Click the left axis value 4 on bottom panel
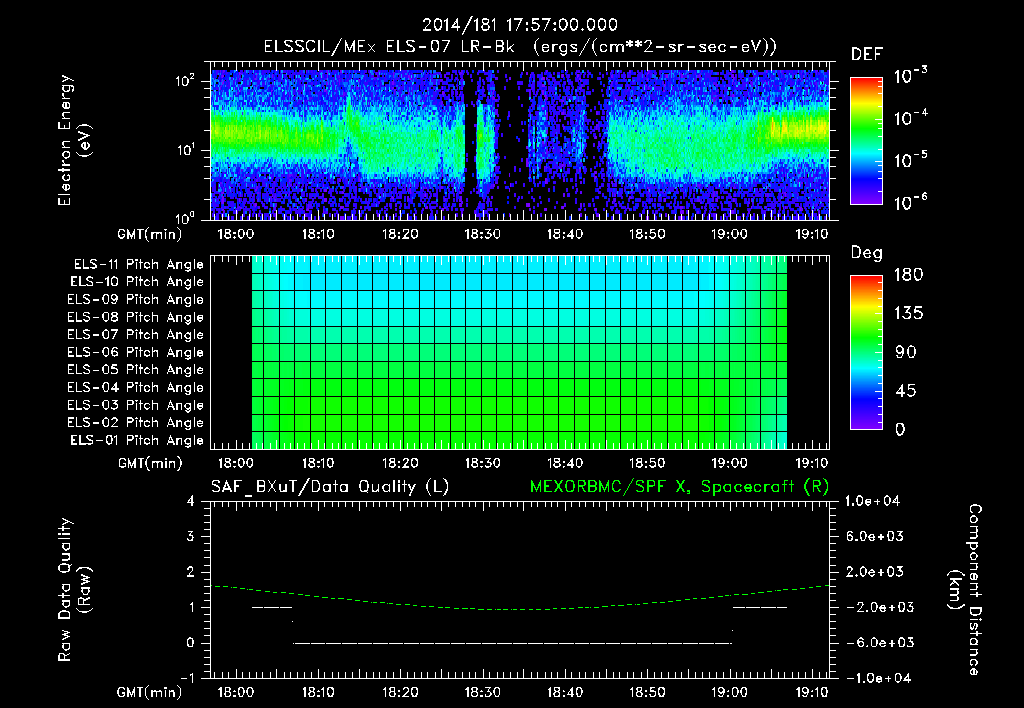The height and width of the screenshot is (708, 1024). 190,501
